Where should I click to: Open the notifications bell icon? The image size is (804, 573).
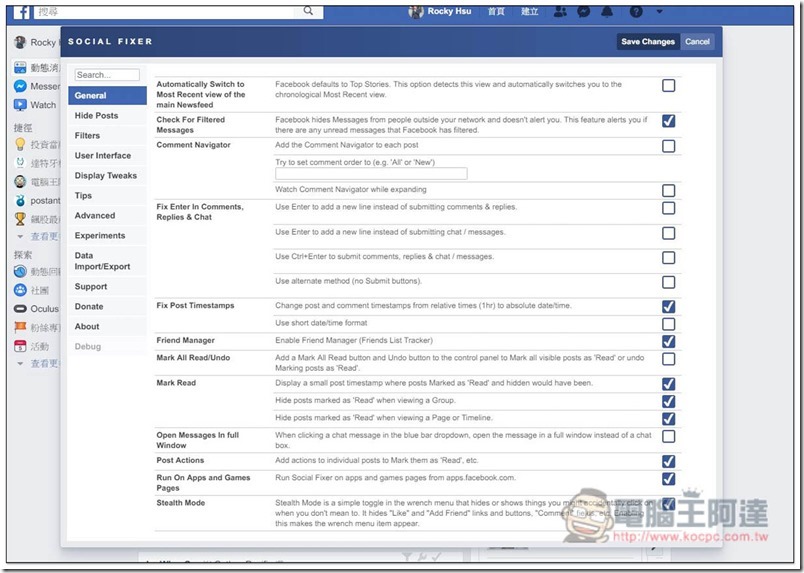click(607, 12)
